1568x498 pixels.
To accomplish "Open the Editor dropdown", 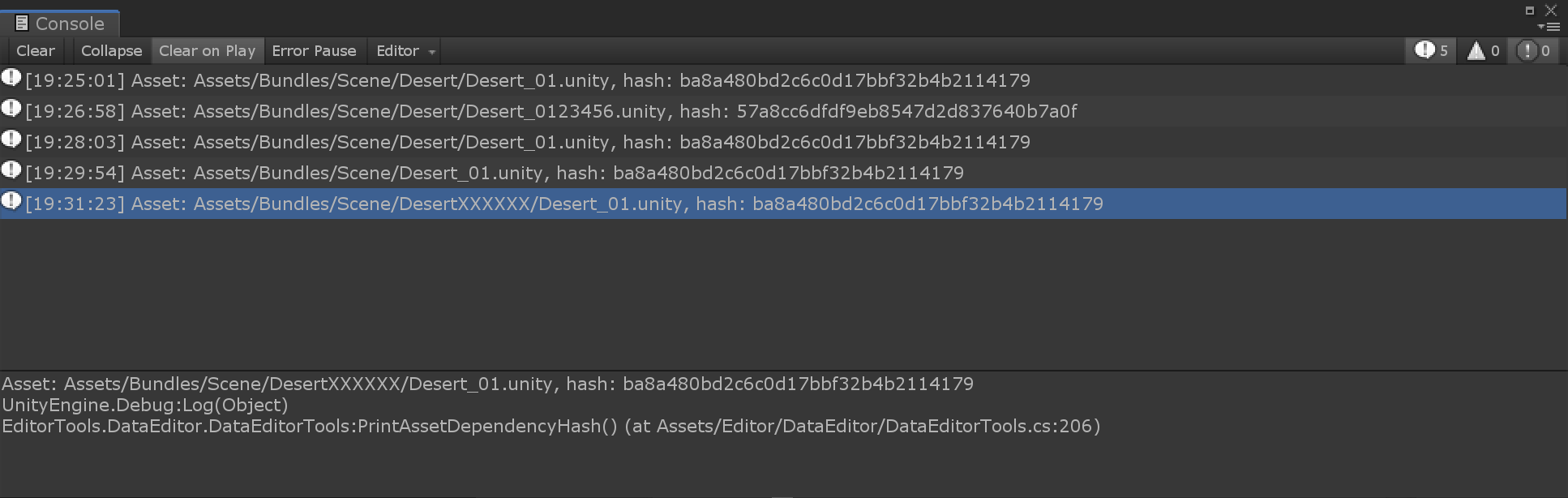I will click(x=405, y=50).
